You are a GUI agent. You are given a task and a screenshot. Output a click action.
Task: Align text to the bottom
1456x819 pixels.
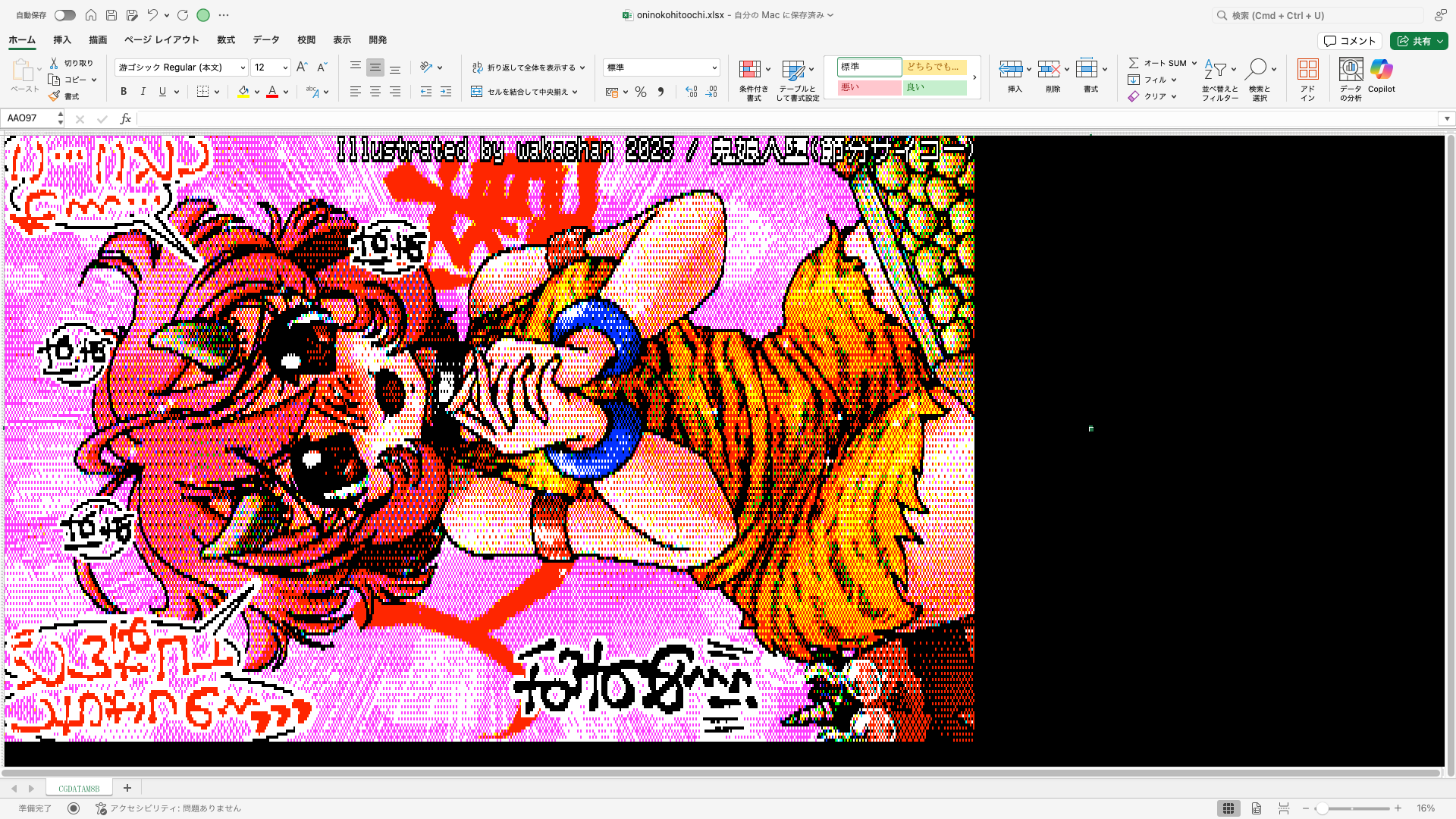click(395, 67)
